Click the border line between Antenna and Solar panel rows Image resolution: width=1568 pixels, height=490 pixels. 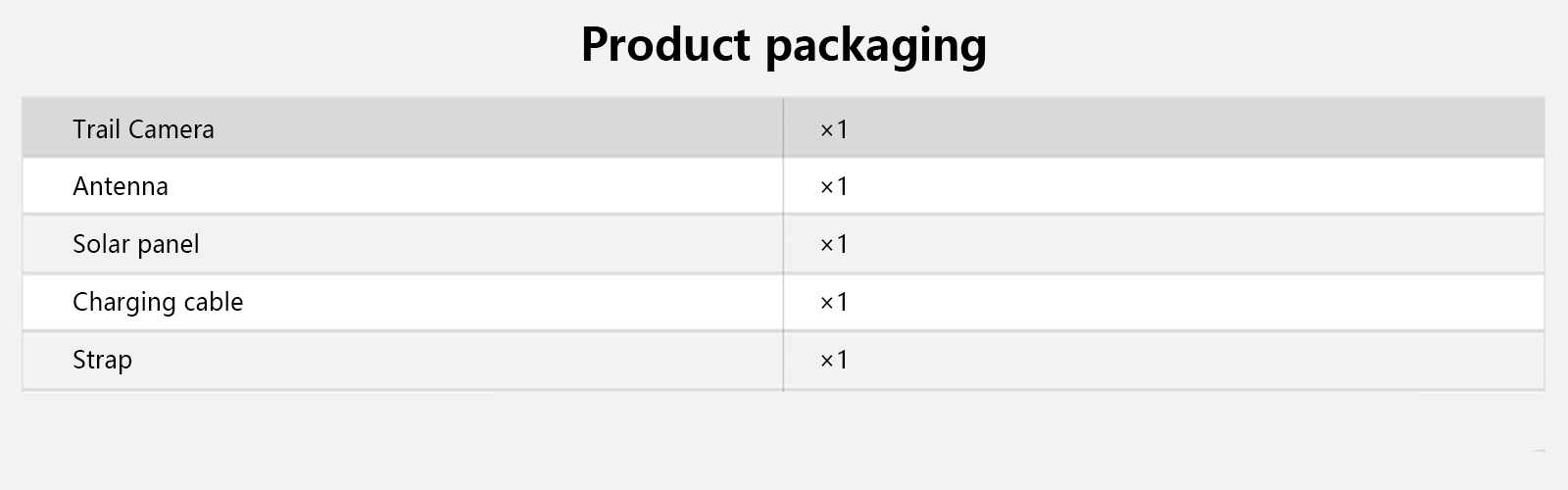392,215
